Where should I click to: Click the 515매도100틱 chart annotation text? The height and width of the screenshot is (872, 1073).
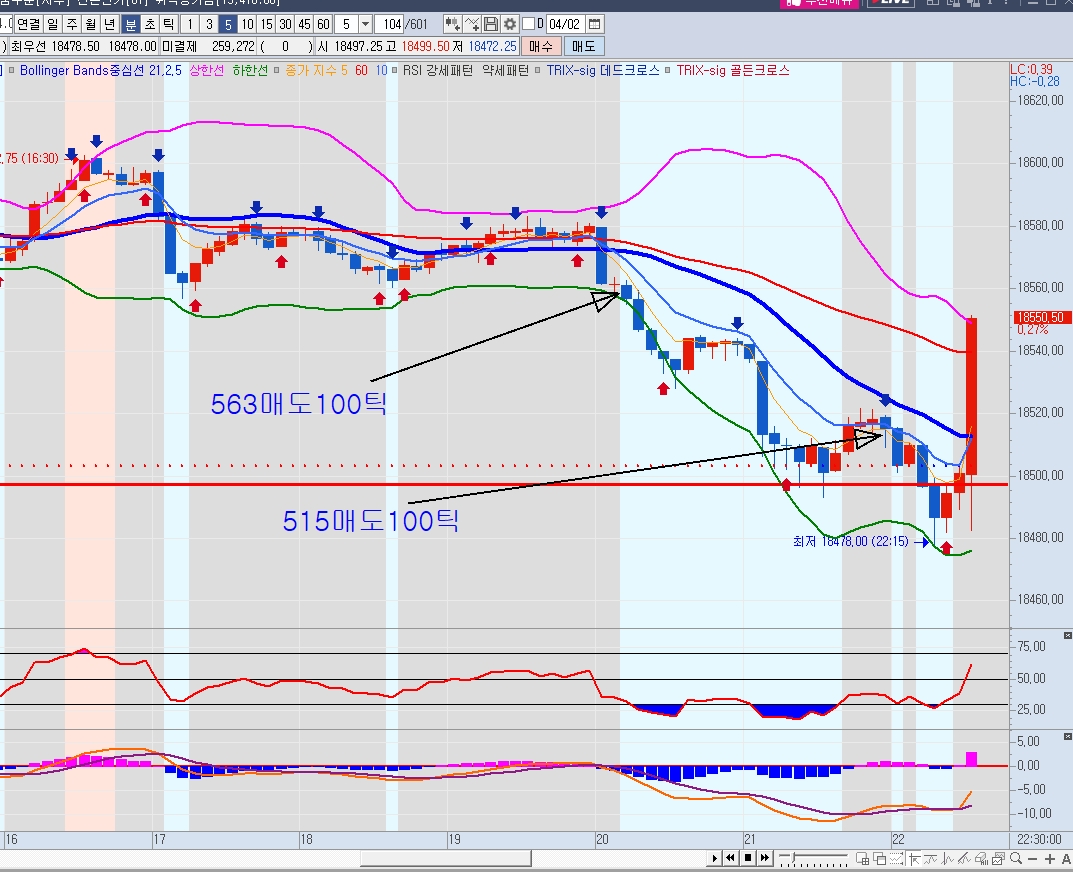pyautogui.click(x=371, y=521)
